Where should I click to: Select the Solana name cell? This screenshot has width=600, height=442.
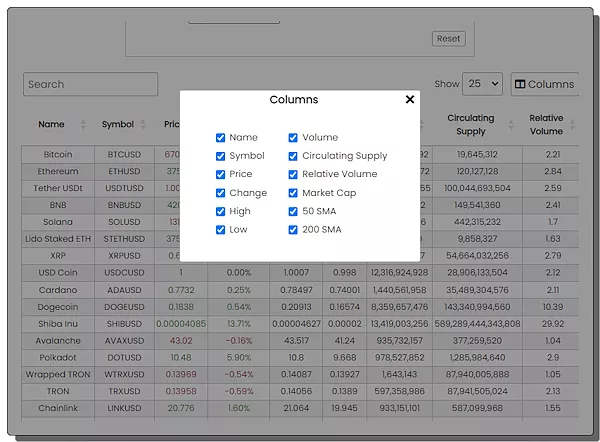(x=58, y=222)
